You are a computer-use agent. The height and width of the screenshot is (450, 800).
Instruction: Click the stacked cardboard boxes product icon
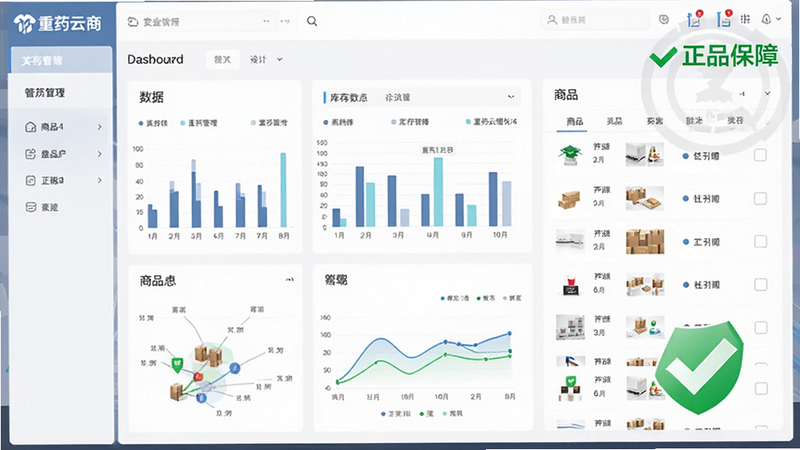[x=569, y=199]
